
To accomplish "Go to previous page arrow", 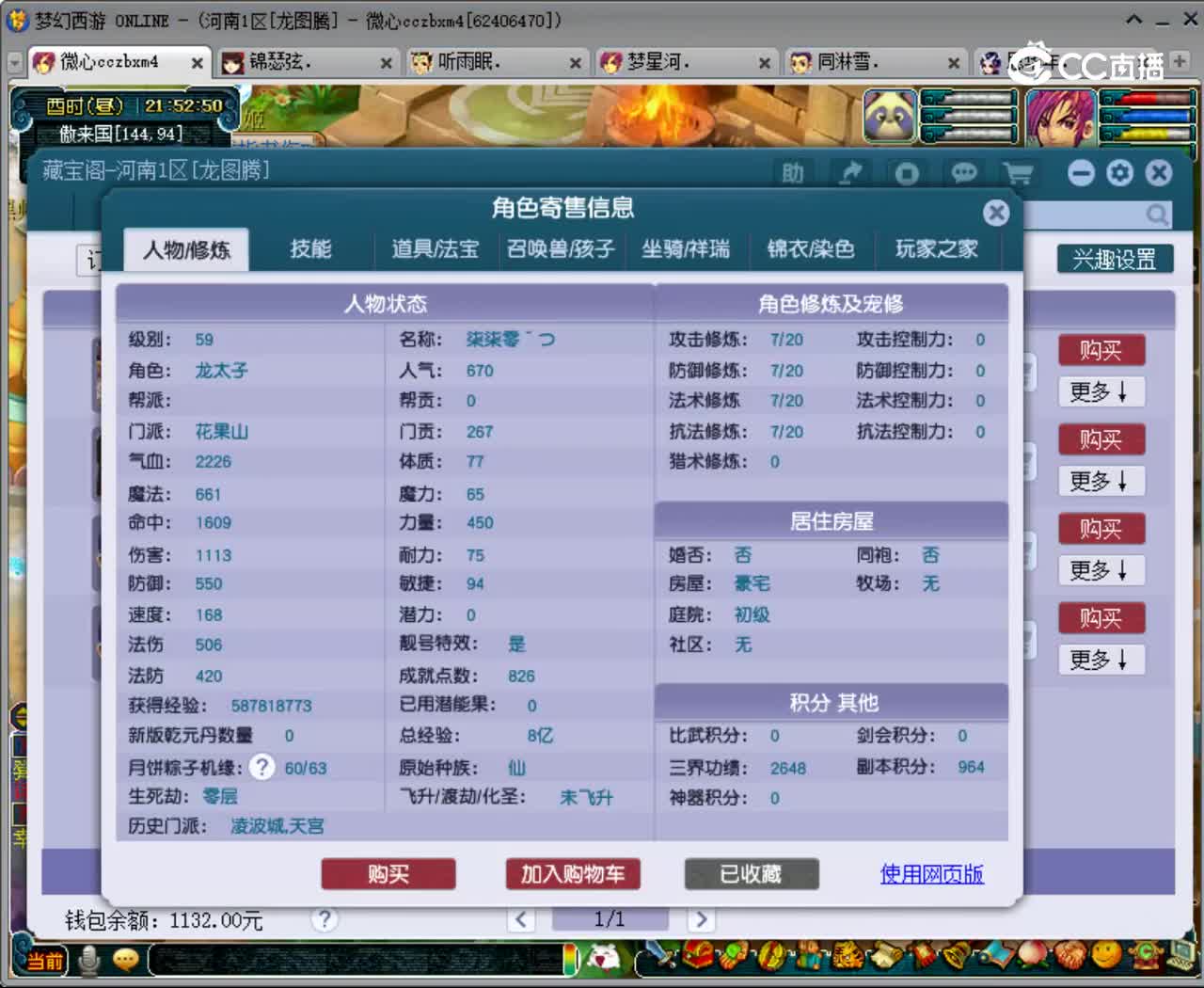I will click(x=522, y=919).
